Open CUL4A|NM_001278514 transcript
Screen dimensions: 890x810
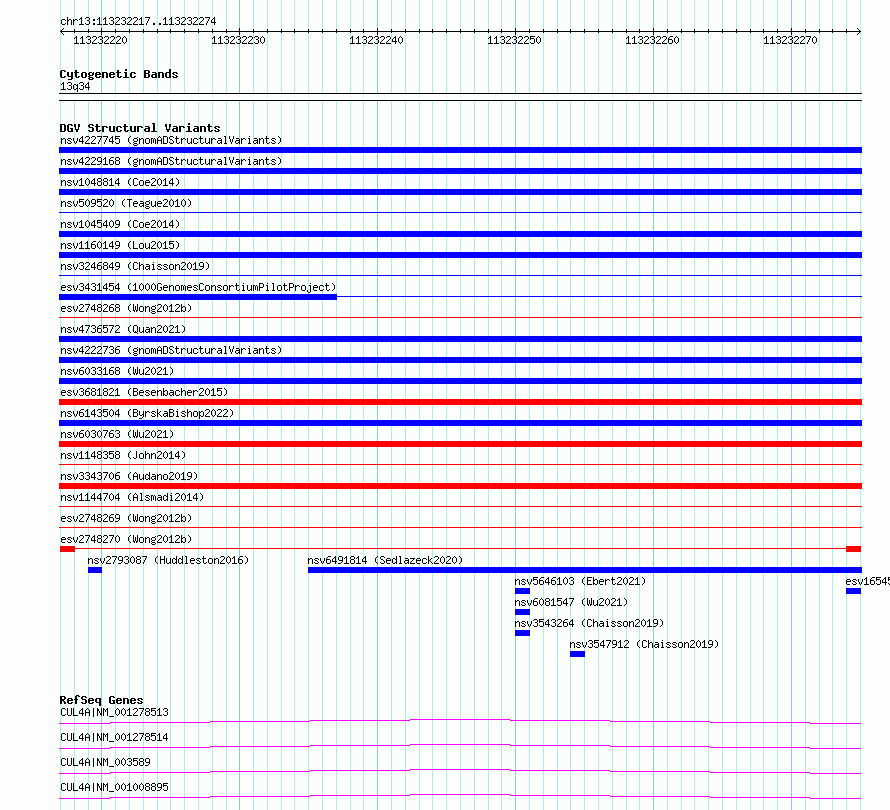(x=114, y=737)
